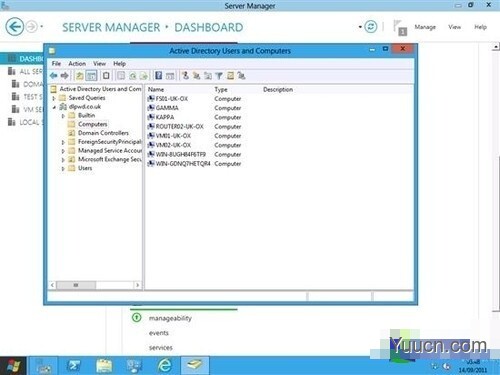This screenshot has width=500, height=375.
Task: Open All Servers in Server Manager sidebar
Action: (x=26, y=71)
